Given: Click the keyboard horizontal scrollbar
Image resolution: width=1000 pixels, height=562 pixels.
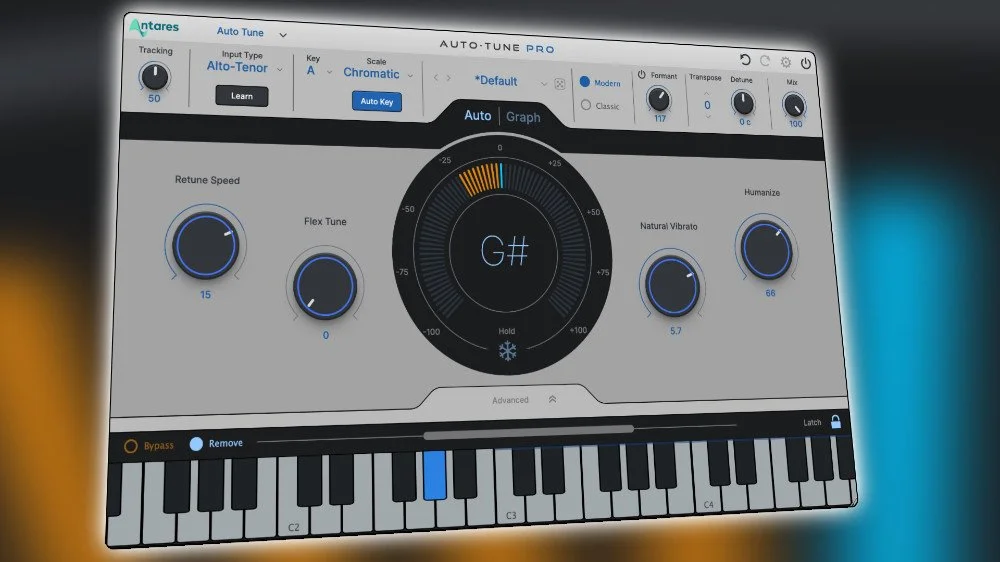Looking at the screenshot, I should [529, 433].
